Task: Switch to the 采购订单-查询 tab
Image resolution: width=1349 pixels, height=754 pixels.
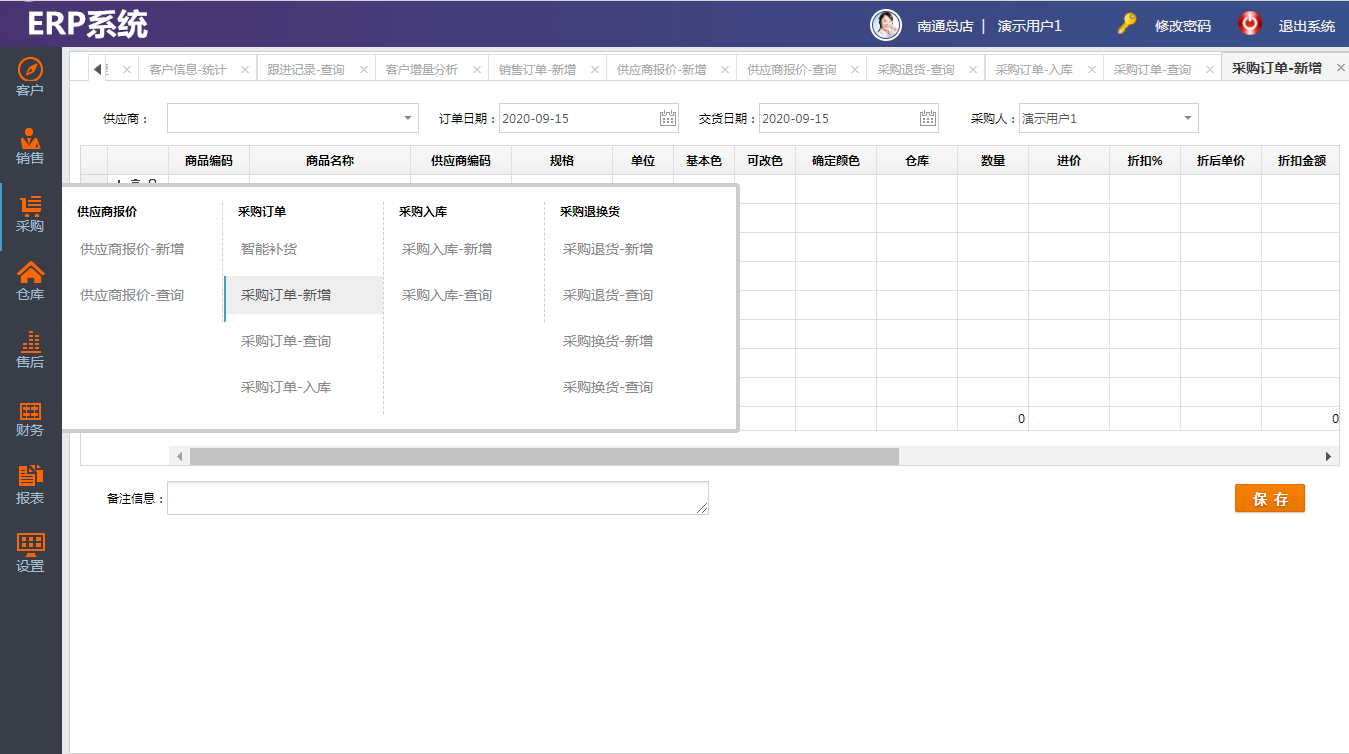Action: (1152, 70)
